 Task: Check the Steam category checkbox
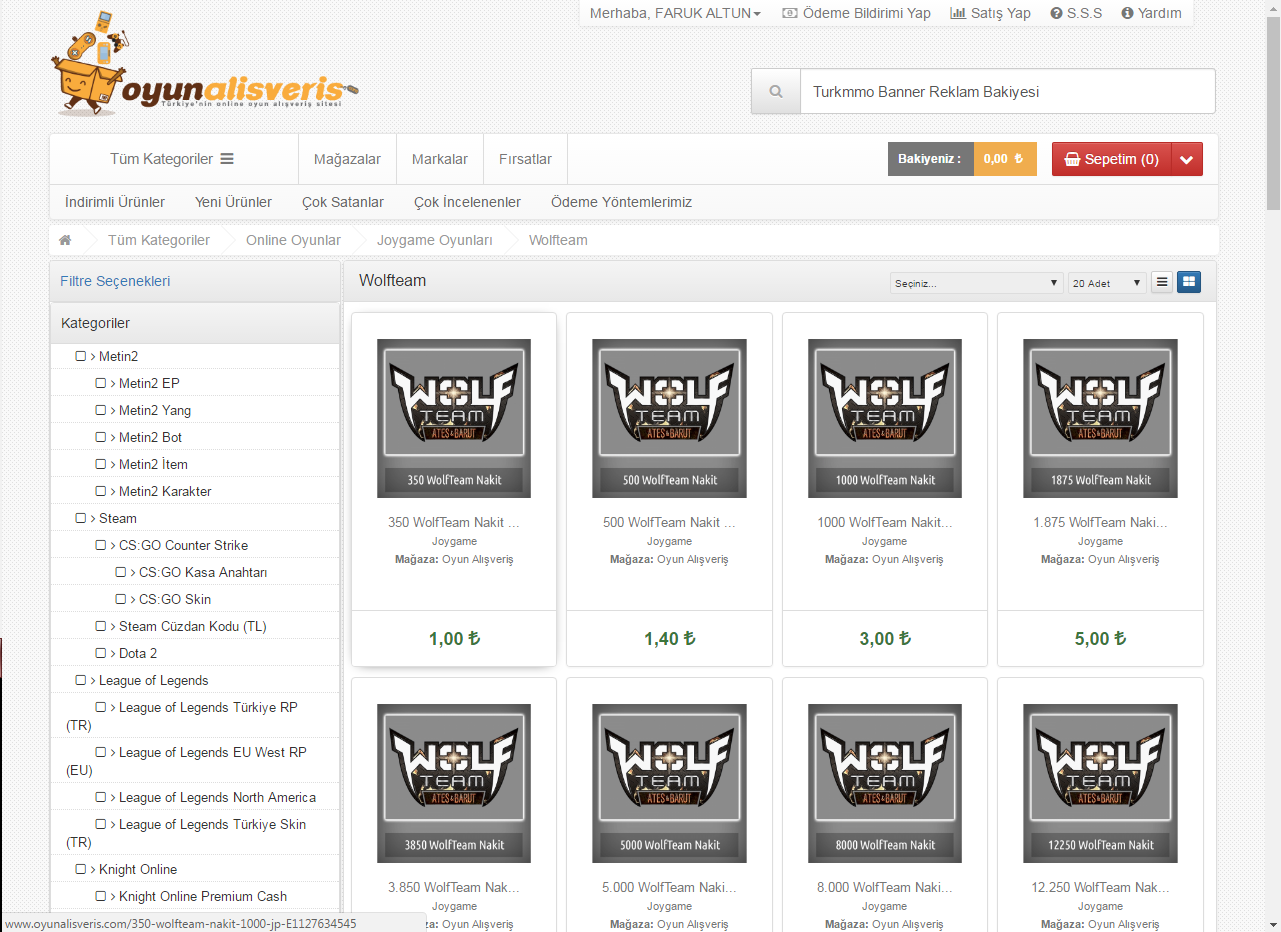(x=81, y=518)
